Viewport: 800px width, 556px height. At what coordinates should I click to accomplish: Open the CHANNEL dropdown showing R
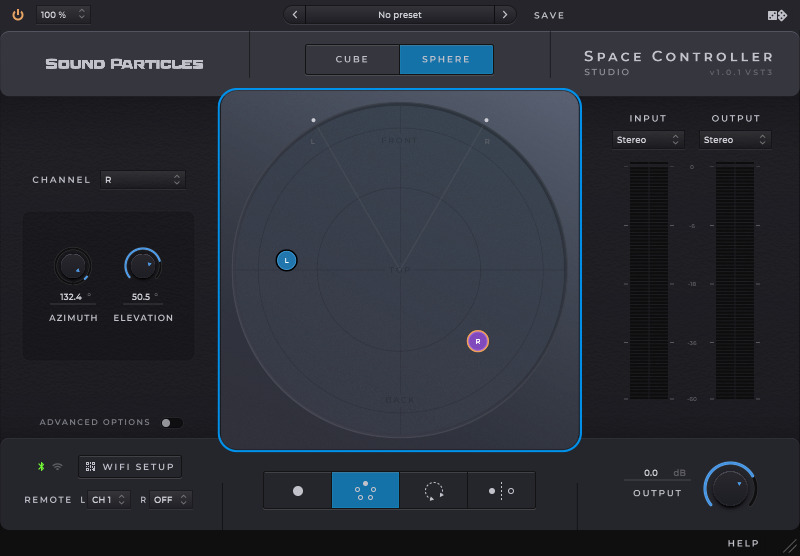(143, 180)
